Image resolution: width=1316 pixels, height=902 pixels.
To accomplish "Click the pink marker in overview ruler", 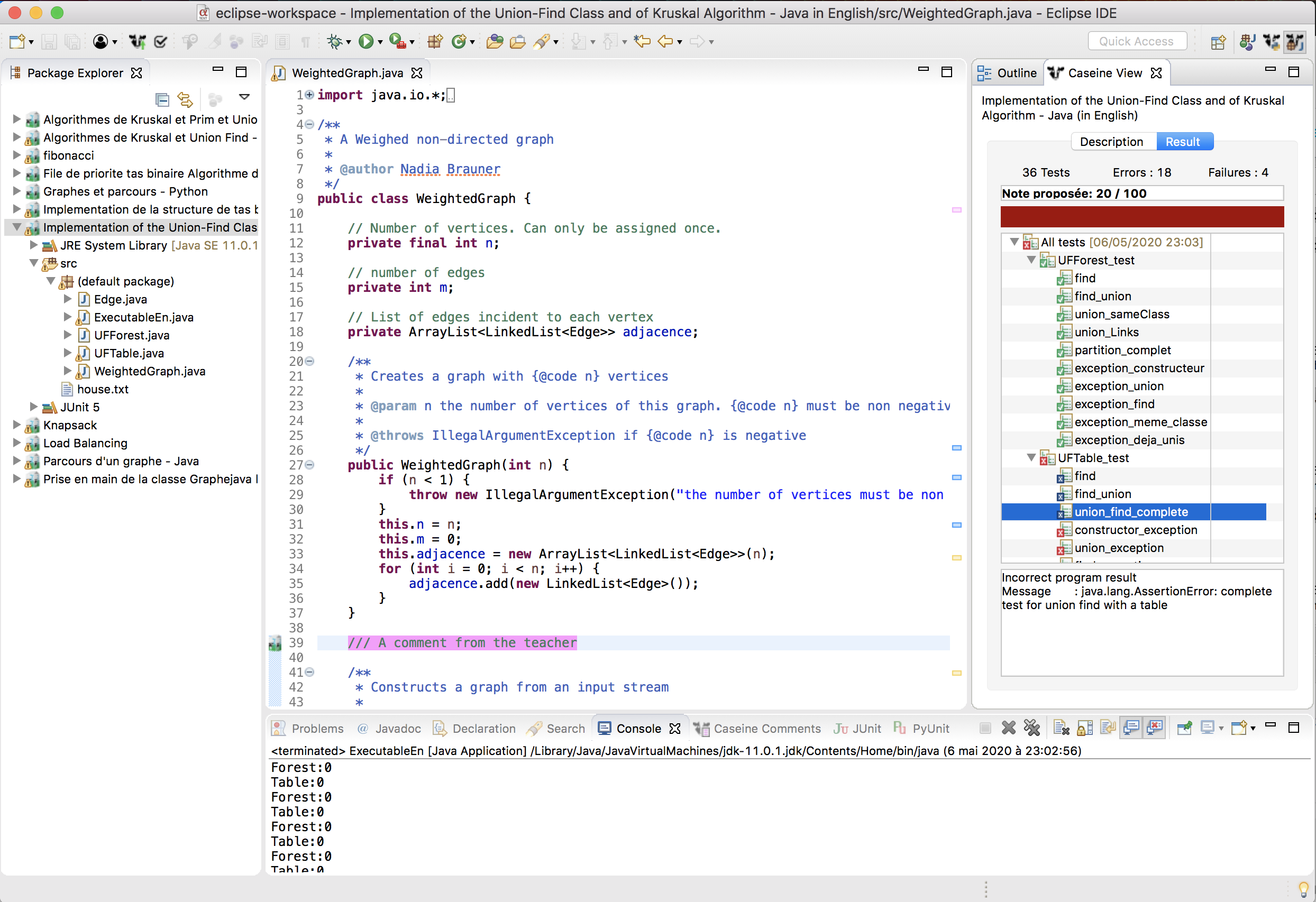I will tap(956, 210).
